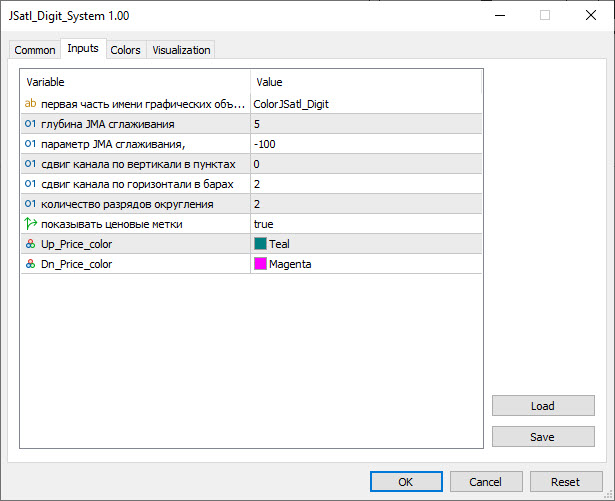
Task: Go to the Visualization tab
Action: [181, 50]
